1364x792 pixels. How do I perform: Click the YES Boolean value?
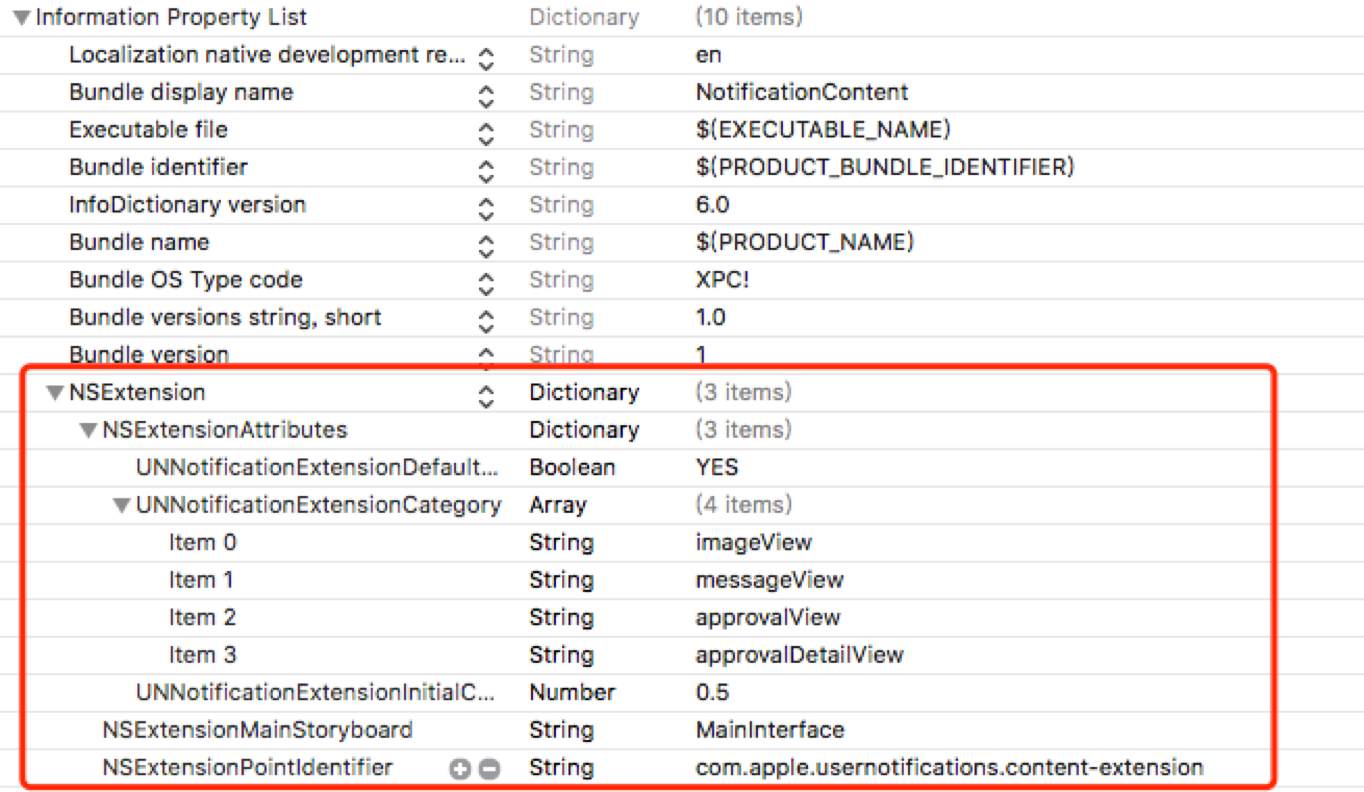click(716, 468)
